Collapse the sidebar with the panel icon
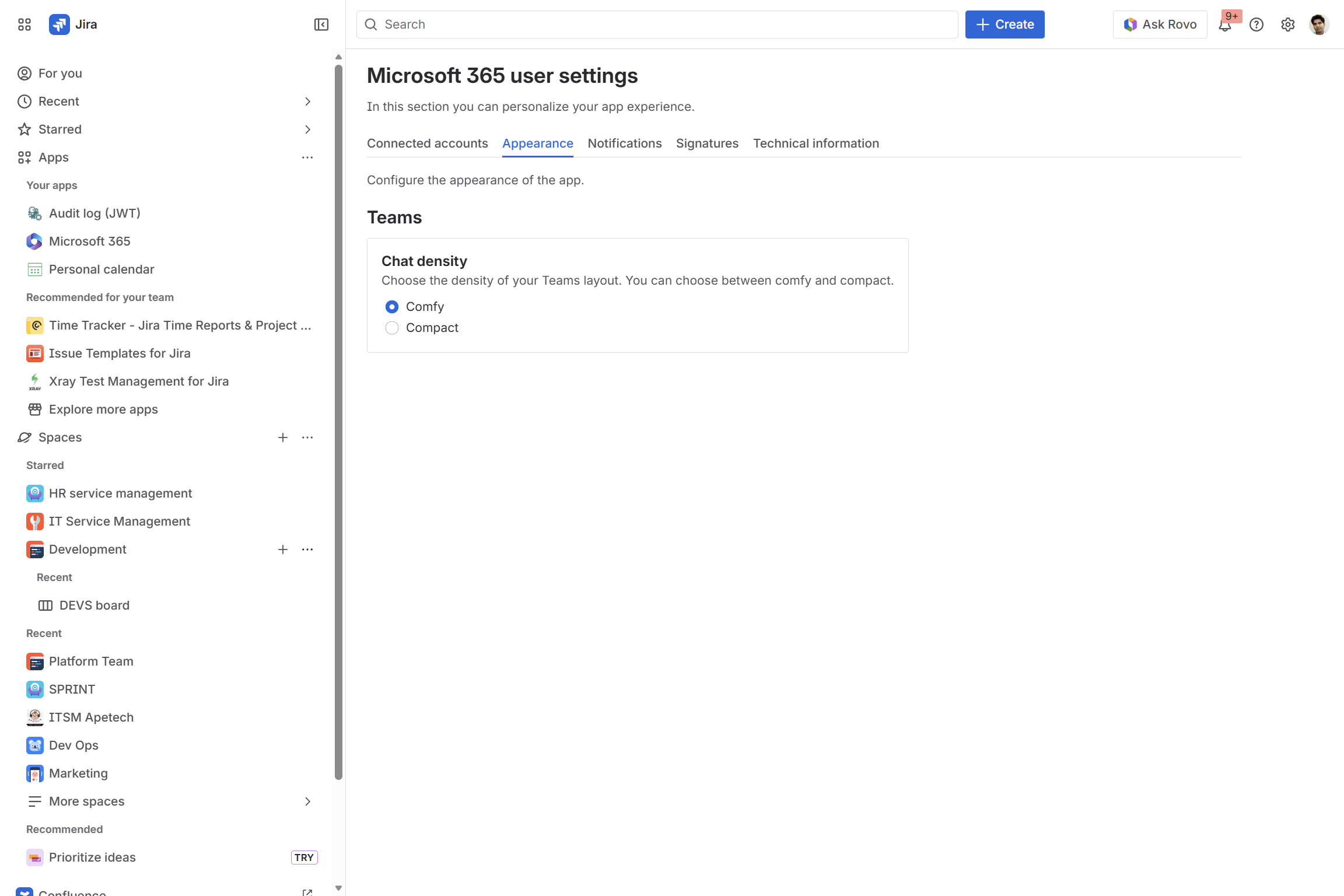Screen dimensions: 1344x896 321,24
